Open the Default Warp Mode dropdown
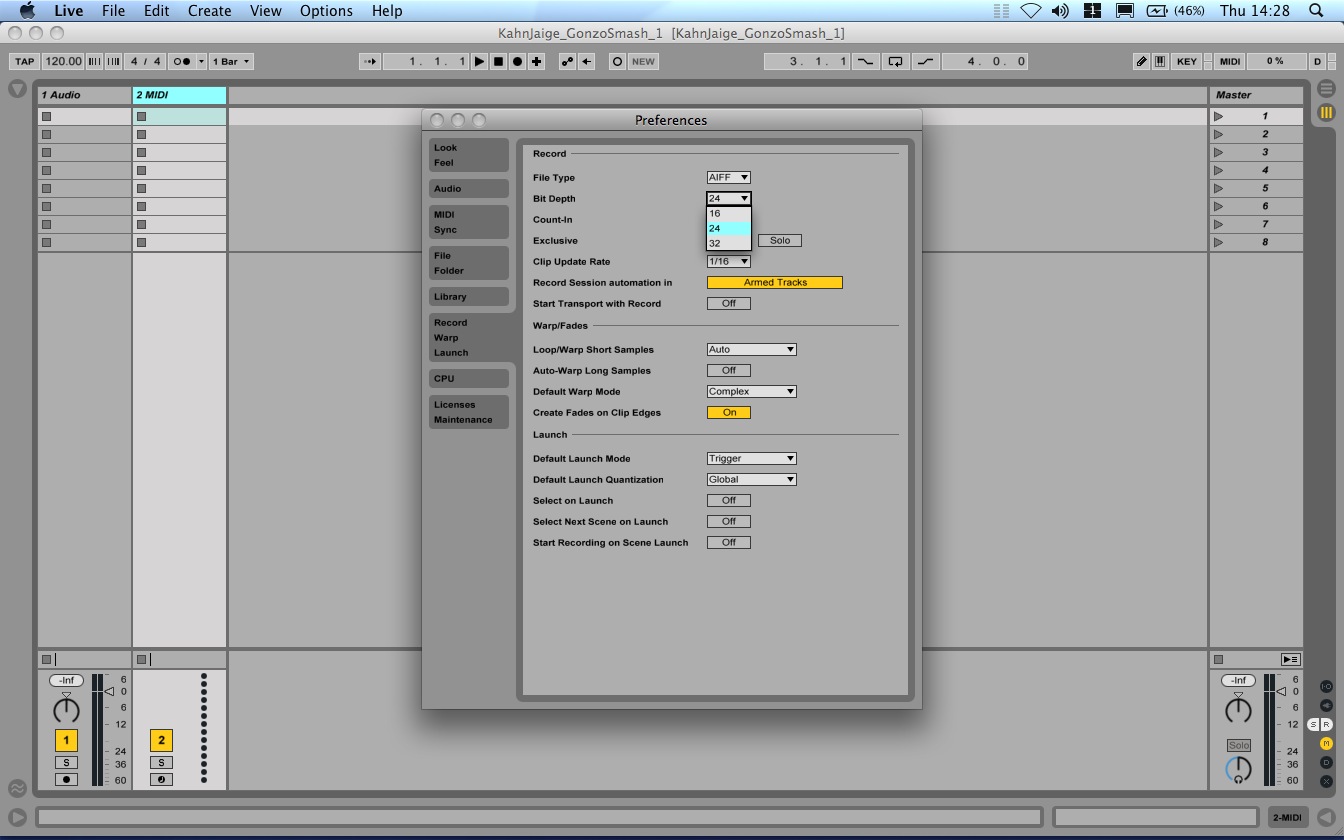The image size is (1344, 840). 751,391
